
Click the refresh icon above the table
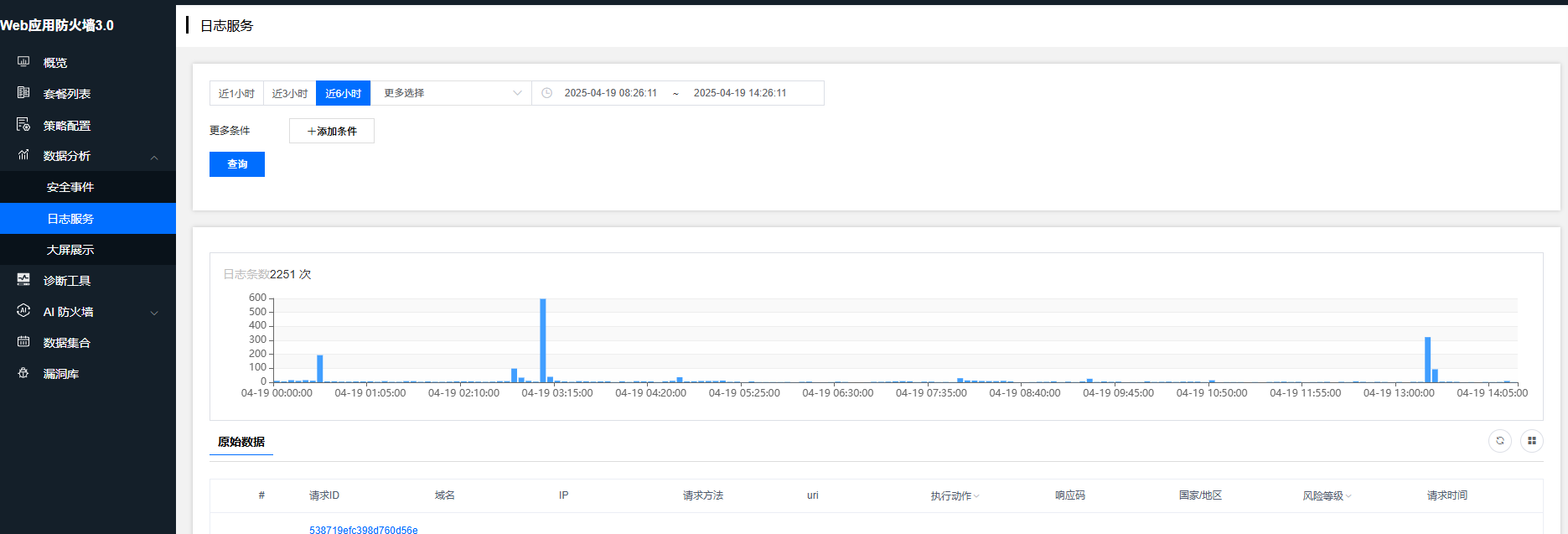click(x=1499, y=441)
